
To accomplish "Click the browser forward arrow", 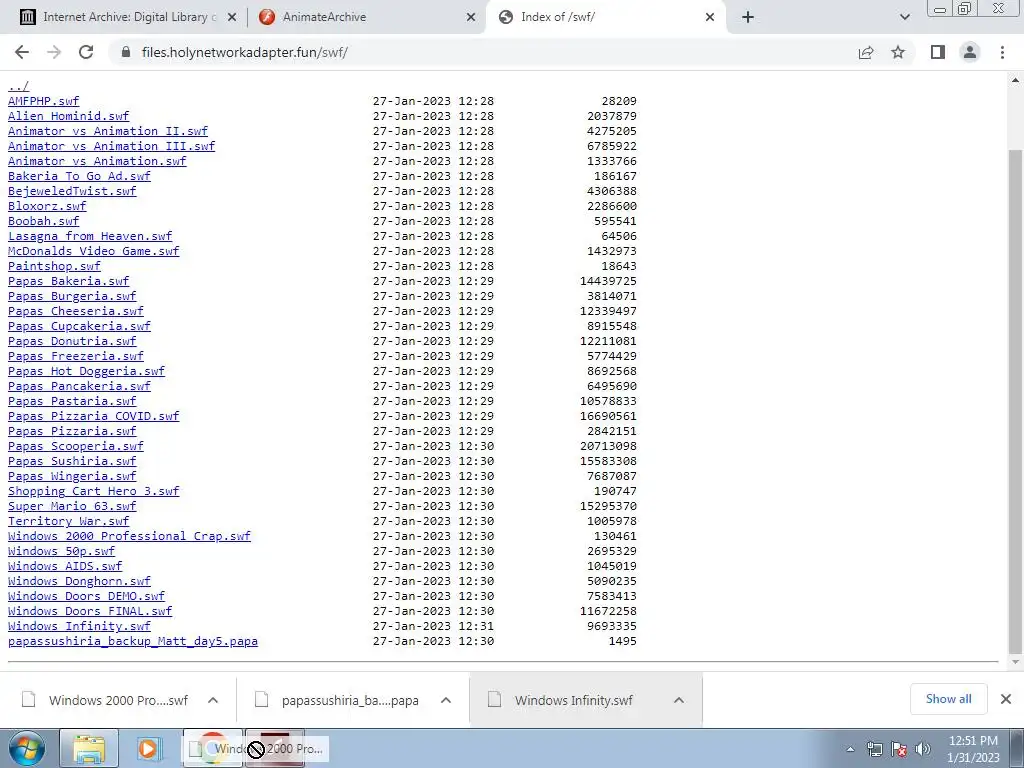I will pos(54,52).
